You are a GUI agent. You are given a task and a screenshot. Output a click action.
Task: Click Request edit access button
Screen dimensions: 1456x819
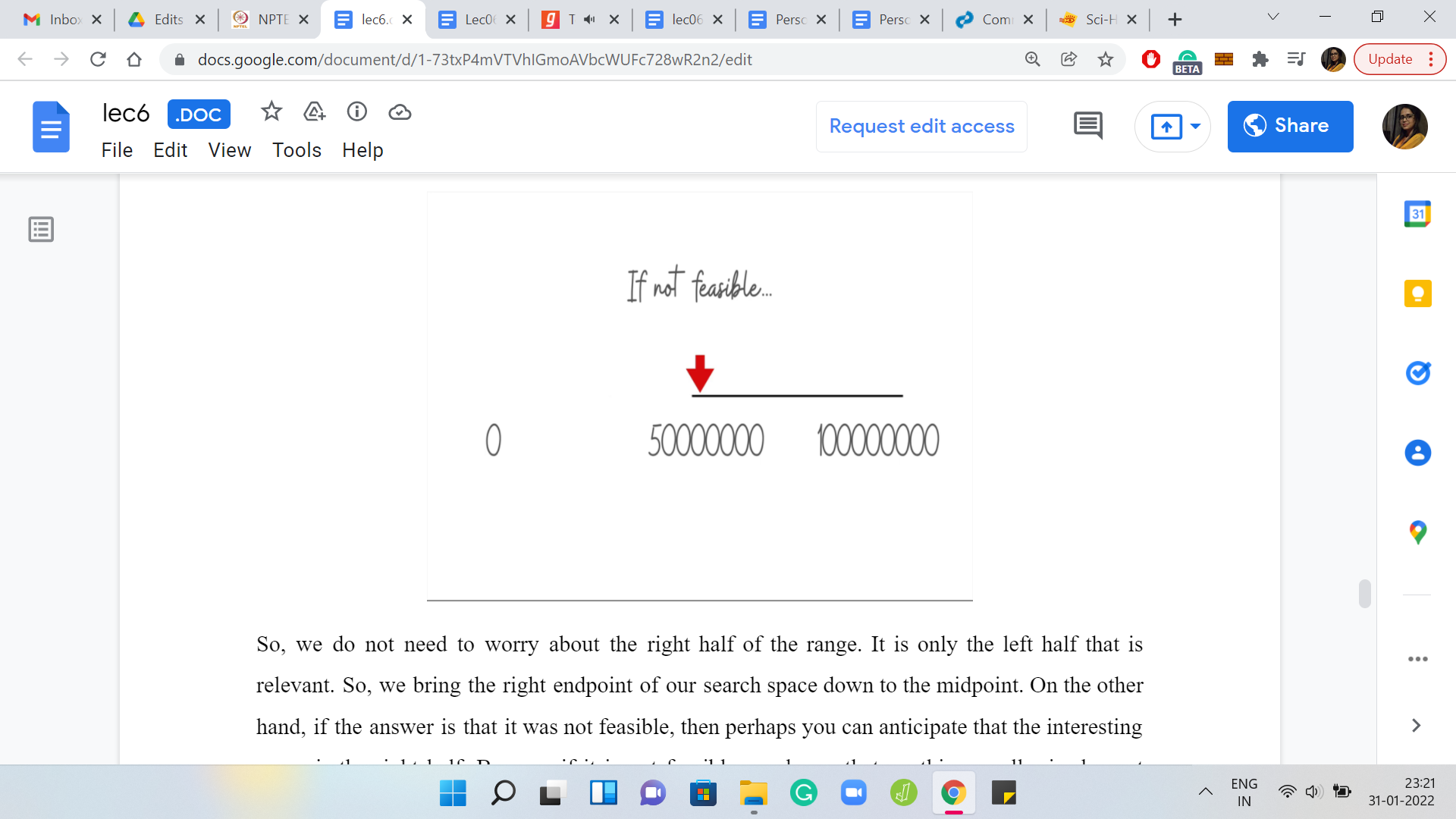pos(921,126)
